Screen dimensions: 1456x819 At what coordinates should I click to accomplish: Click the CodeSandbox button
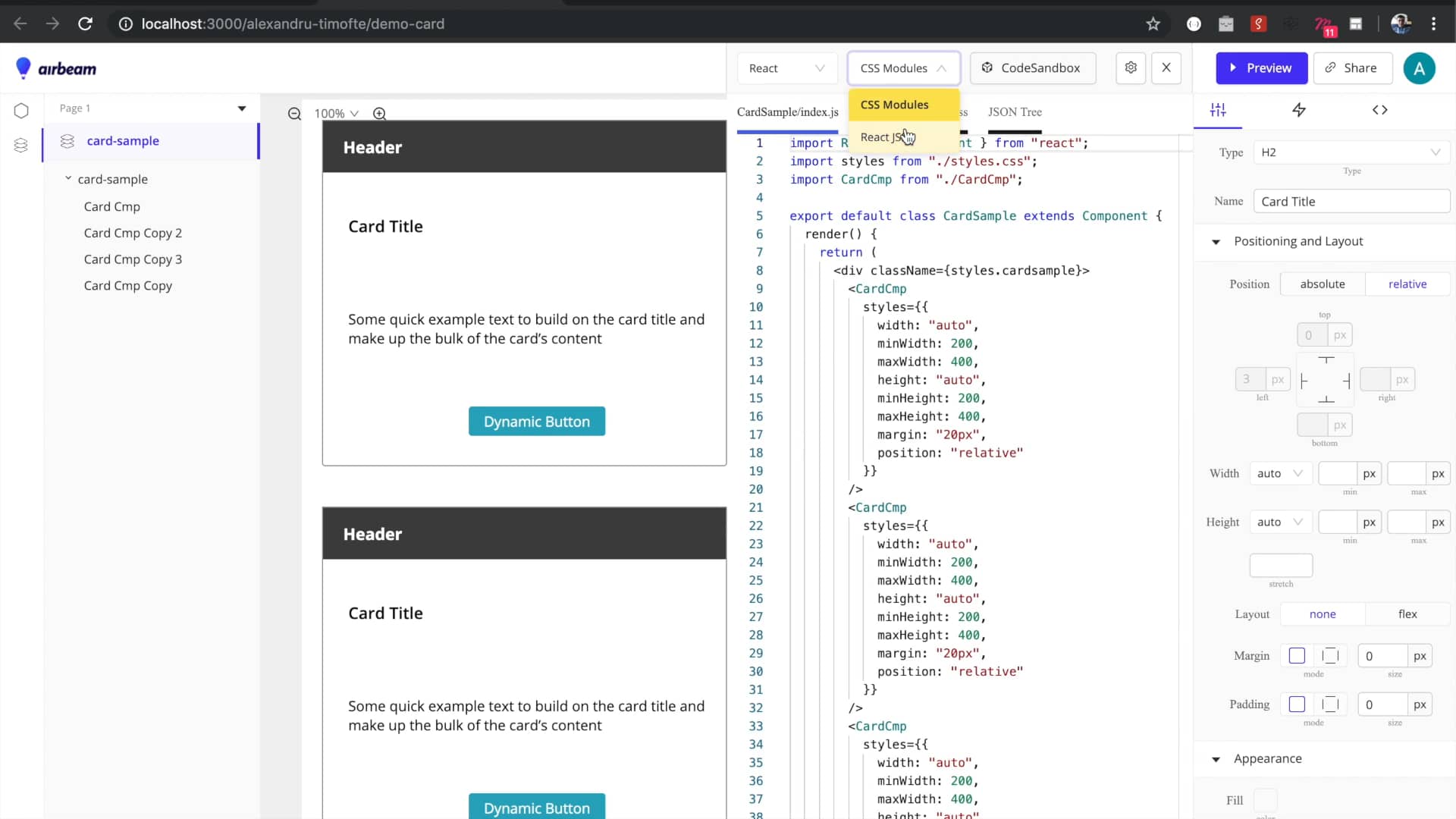click(x=1031, y=68)
